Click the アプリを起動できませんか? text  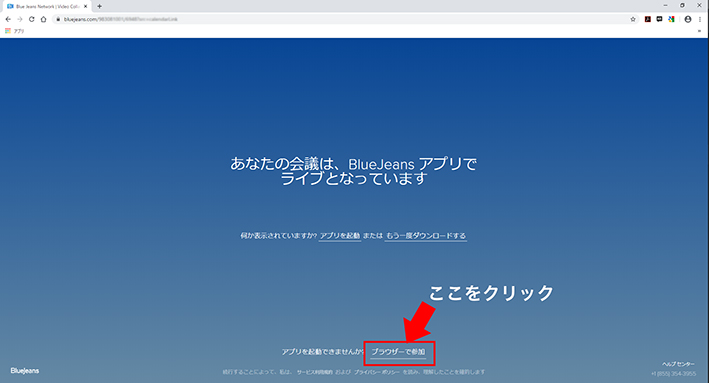coord(322,351)
